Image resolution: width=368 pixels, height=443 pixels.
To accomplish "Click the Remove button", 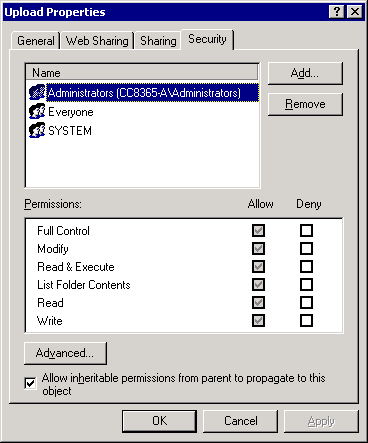I will click(305, 104).
